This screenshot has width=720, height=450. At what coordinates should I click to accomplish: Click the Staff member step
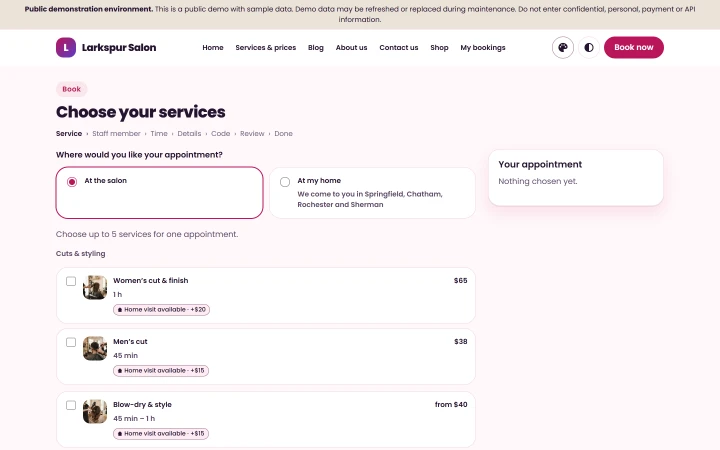pos(116,134)
